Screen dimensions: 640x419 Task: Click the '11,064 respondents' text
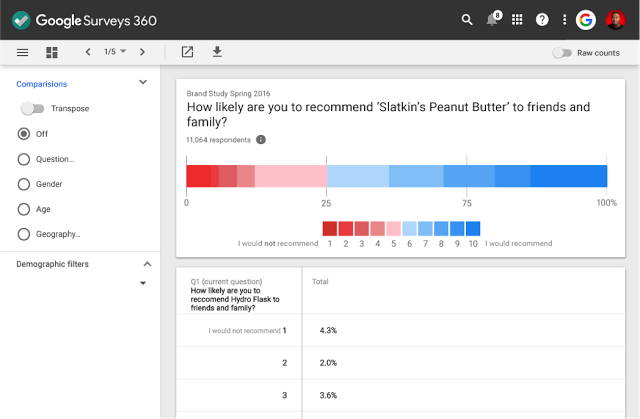(218, 140)
